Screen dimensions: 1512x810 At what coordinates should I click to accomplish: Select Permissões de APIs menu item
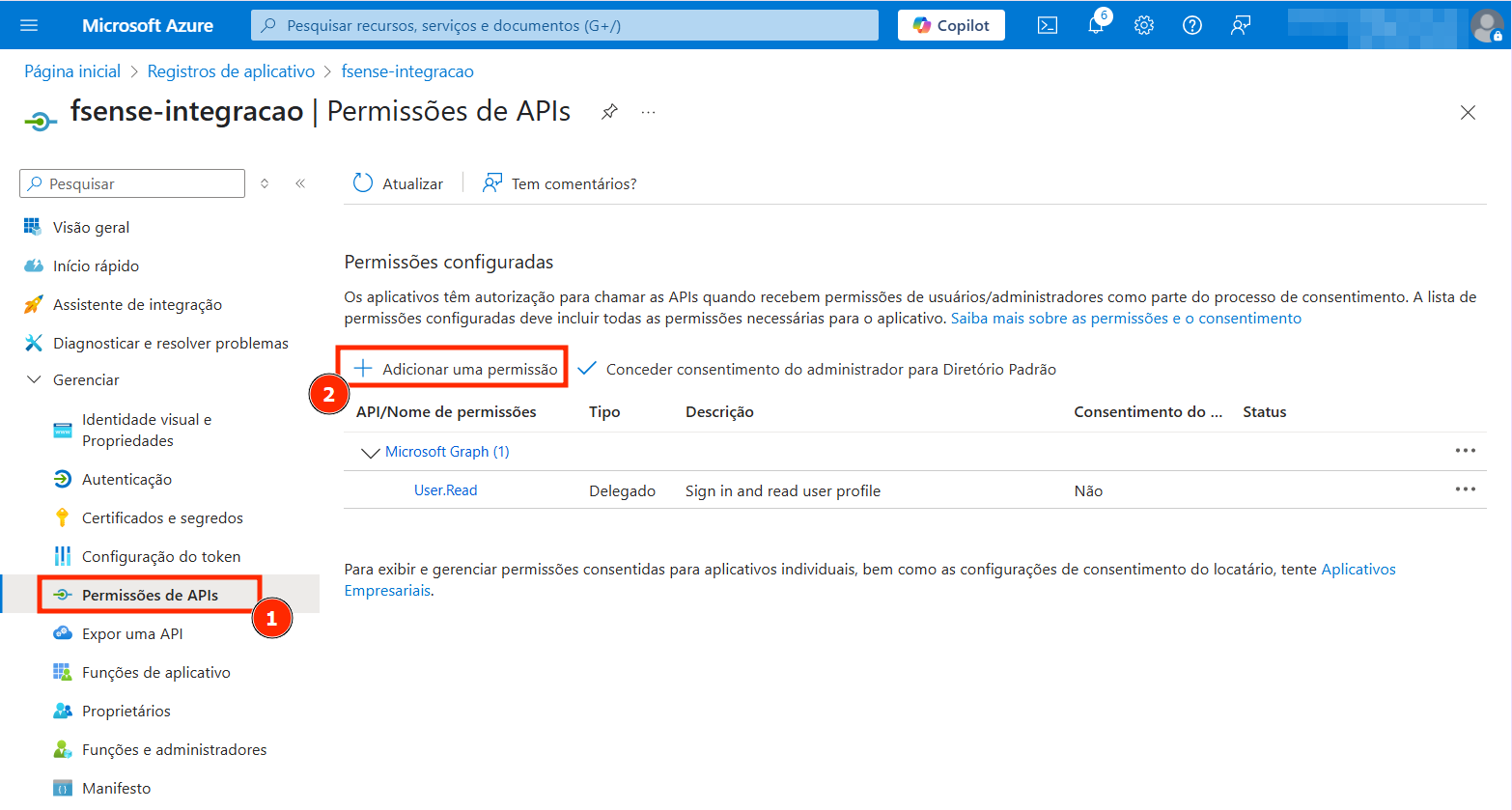click(150, 595)
